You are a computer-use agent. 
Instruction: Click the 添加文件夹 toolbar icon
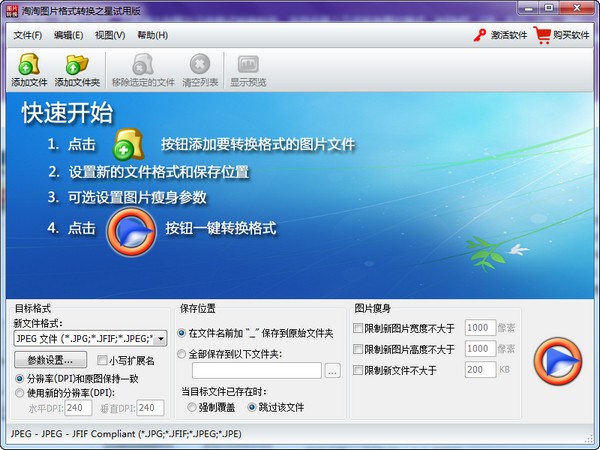pos(78,64)
